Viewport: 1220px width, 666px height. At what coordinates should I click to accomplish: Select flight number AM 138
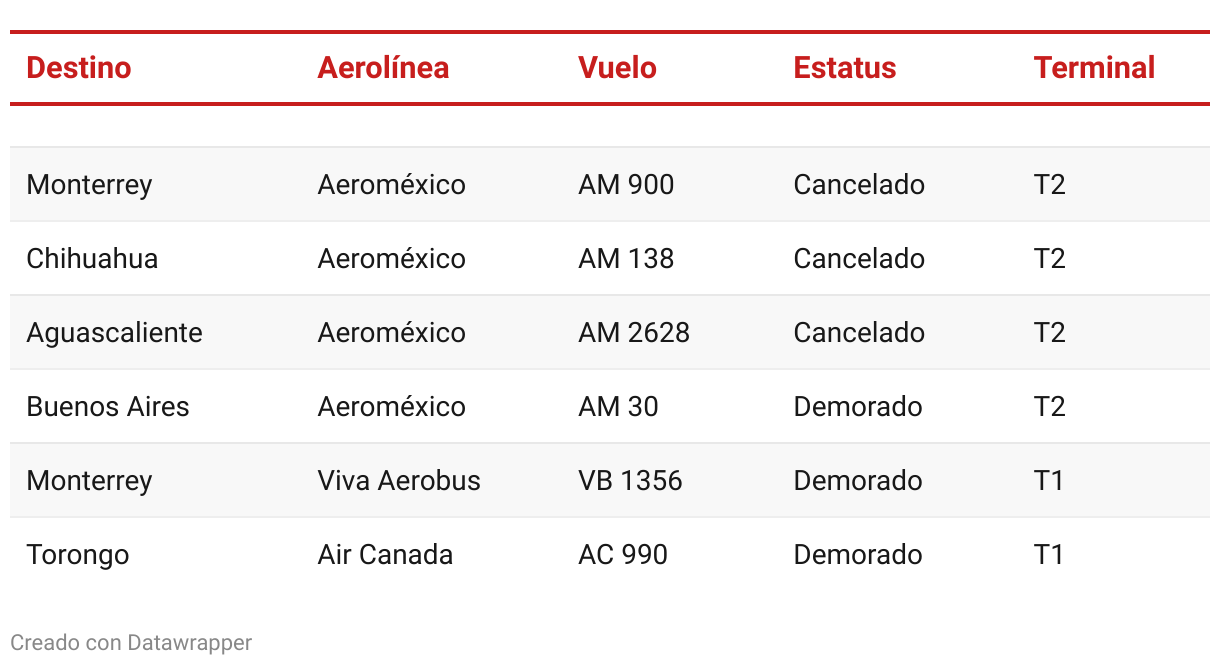(x=626, y=259)
